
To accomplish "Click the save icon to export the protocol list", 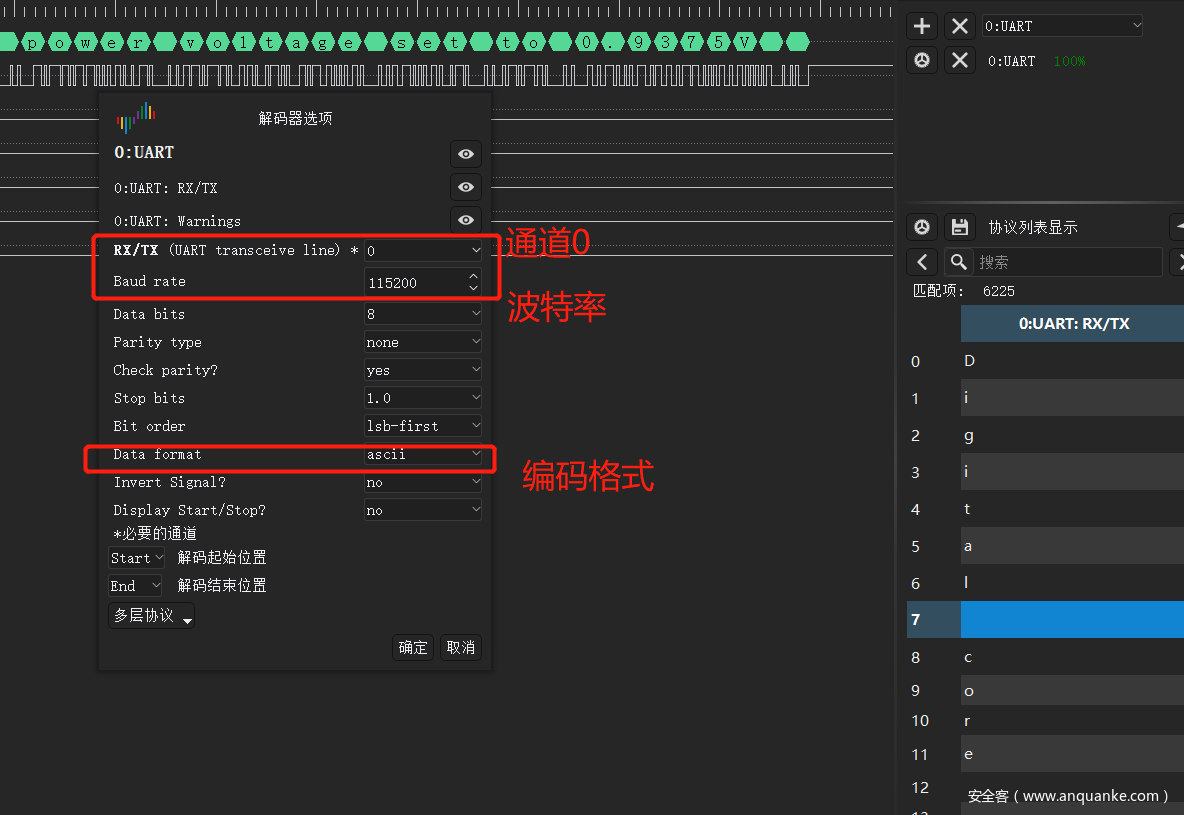I will point(959,227).
